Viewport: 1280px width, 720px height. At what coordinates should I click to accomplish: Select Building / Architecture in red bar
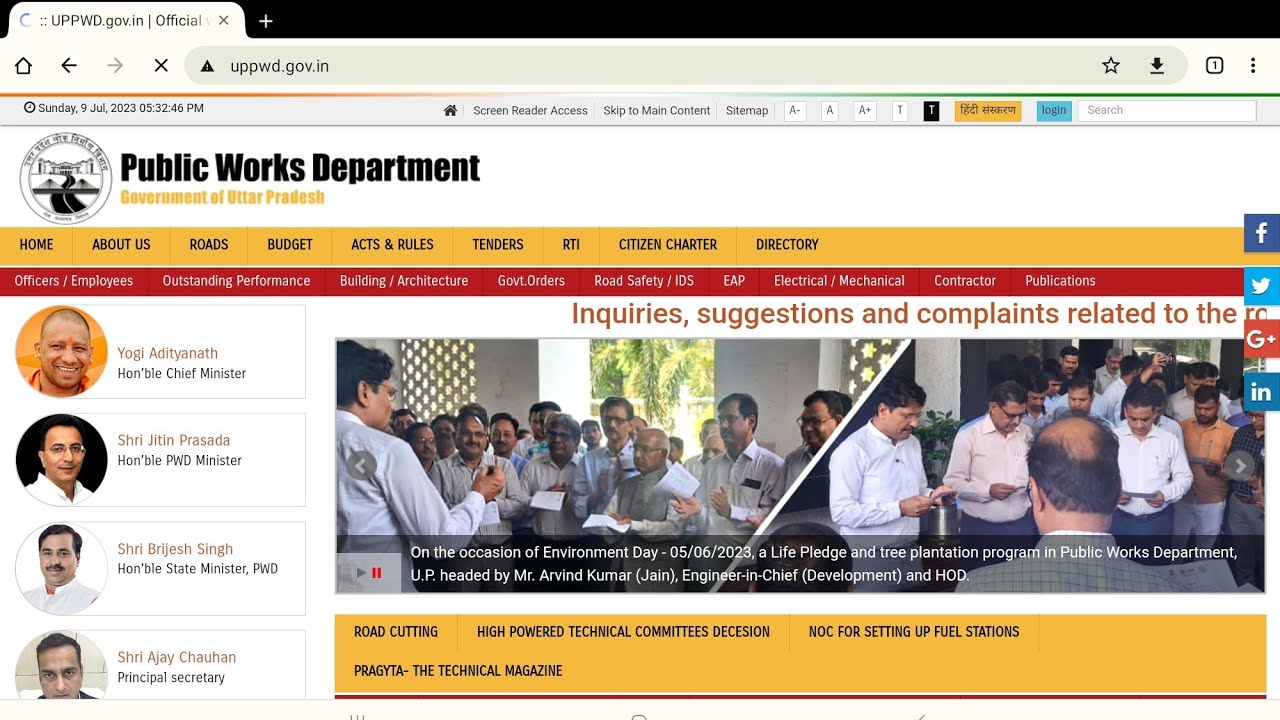tap(404, 281)
